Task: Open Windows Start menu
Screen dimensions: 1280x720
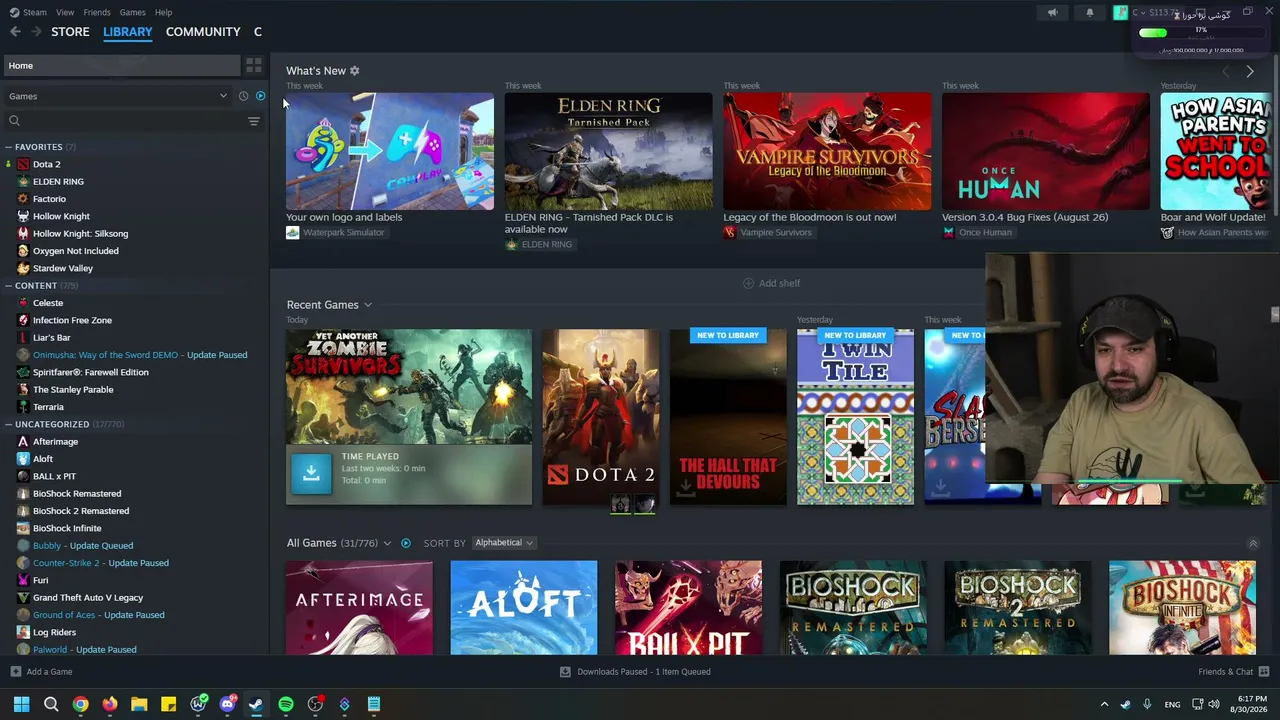Action: click(21, 704)
